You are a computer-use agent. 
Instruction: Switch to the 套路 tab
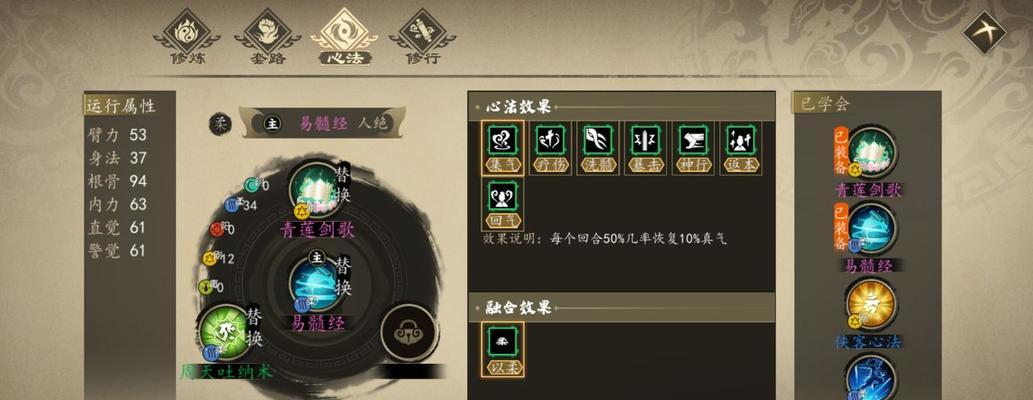click(x=267, y=38)
